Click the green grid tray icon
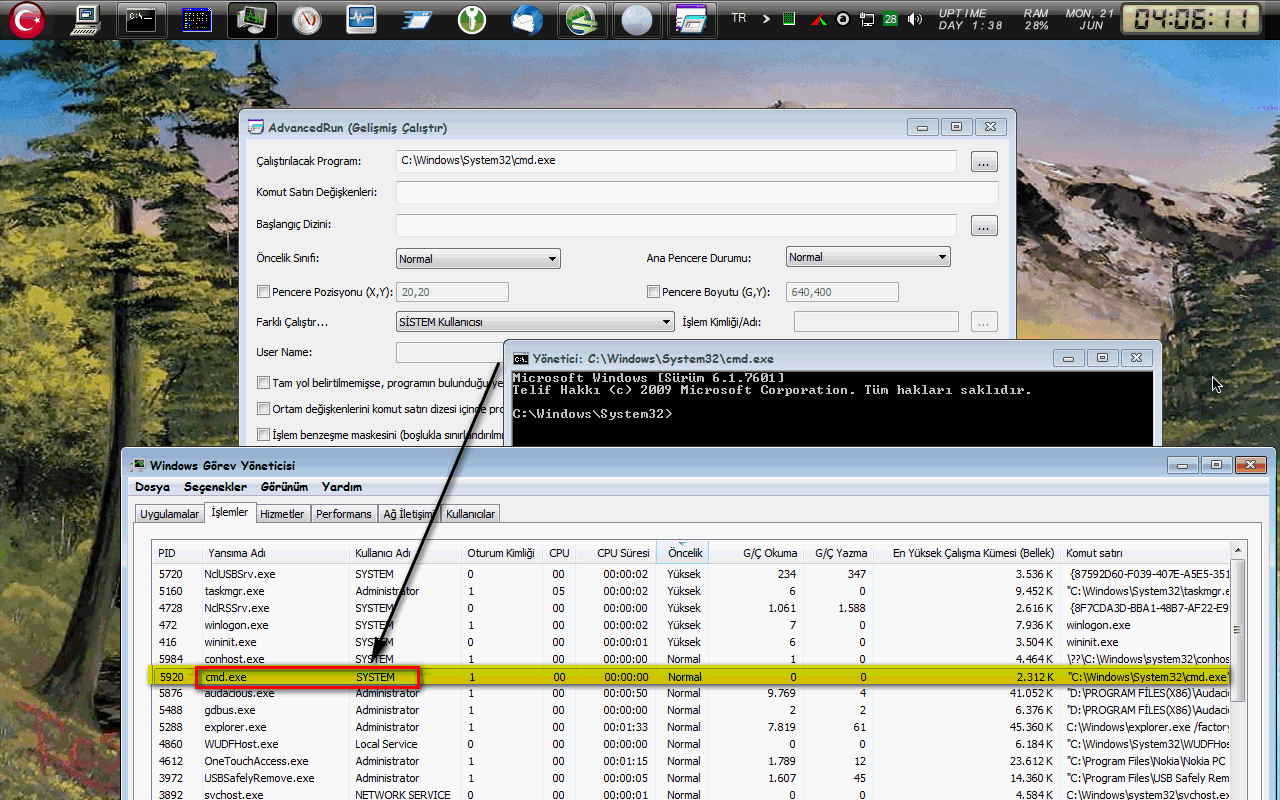 789,19
